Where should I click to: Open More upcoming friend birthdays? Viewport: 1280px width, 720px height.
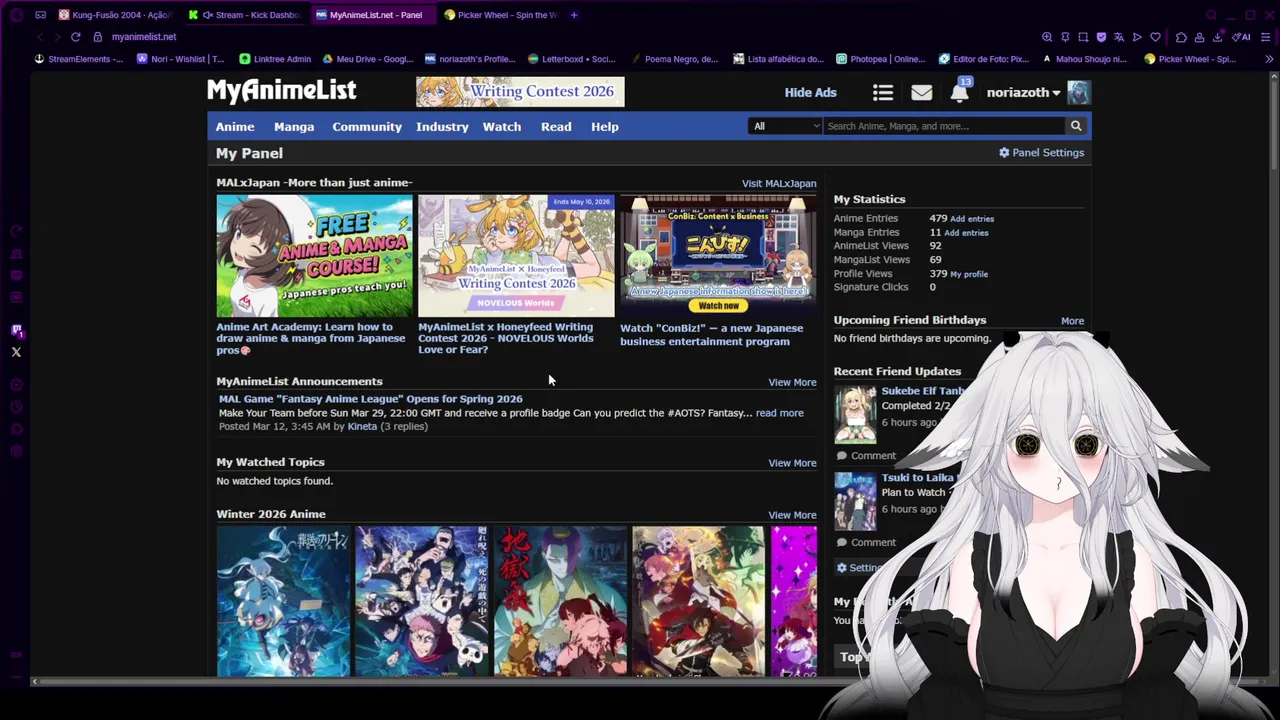pyautogui.click(x=1072, y=321)
